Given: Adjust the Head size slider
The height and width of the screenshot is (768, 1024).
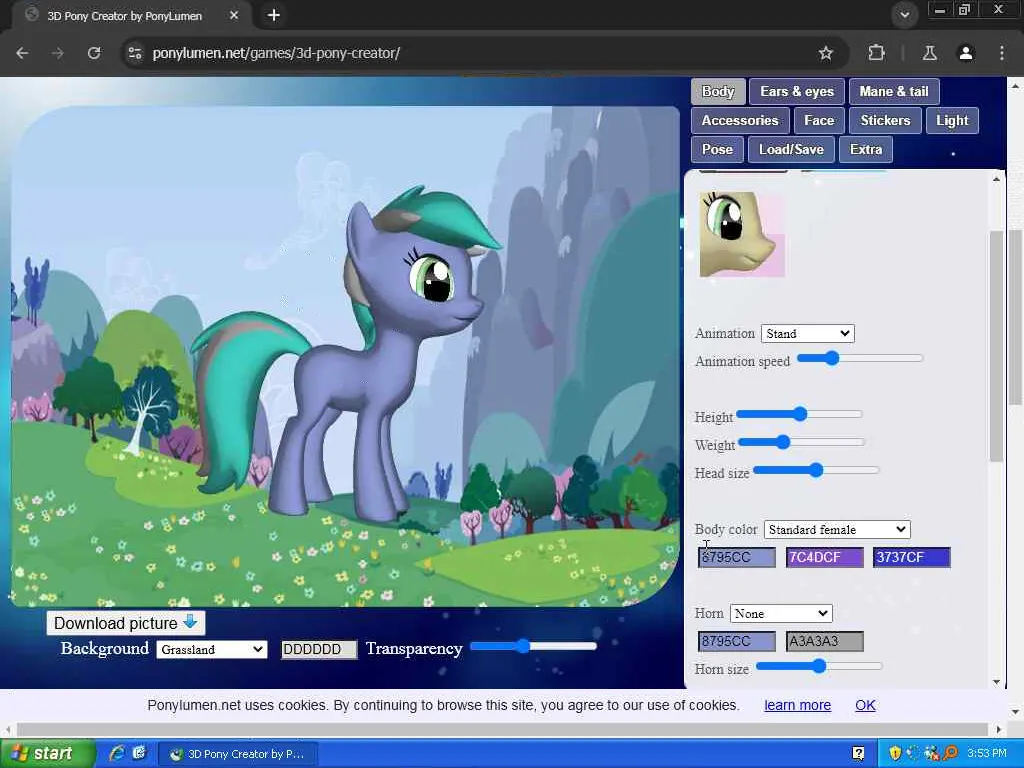Looking at the screenshot, I should (816, 470).
